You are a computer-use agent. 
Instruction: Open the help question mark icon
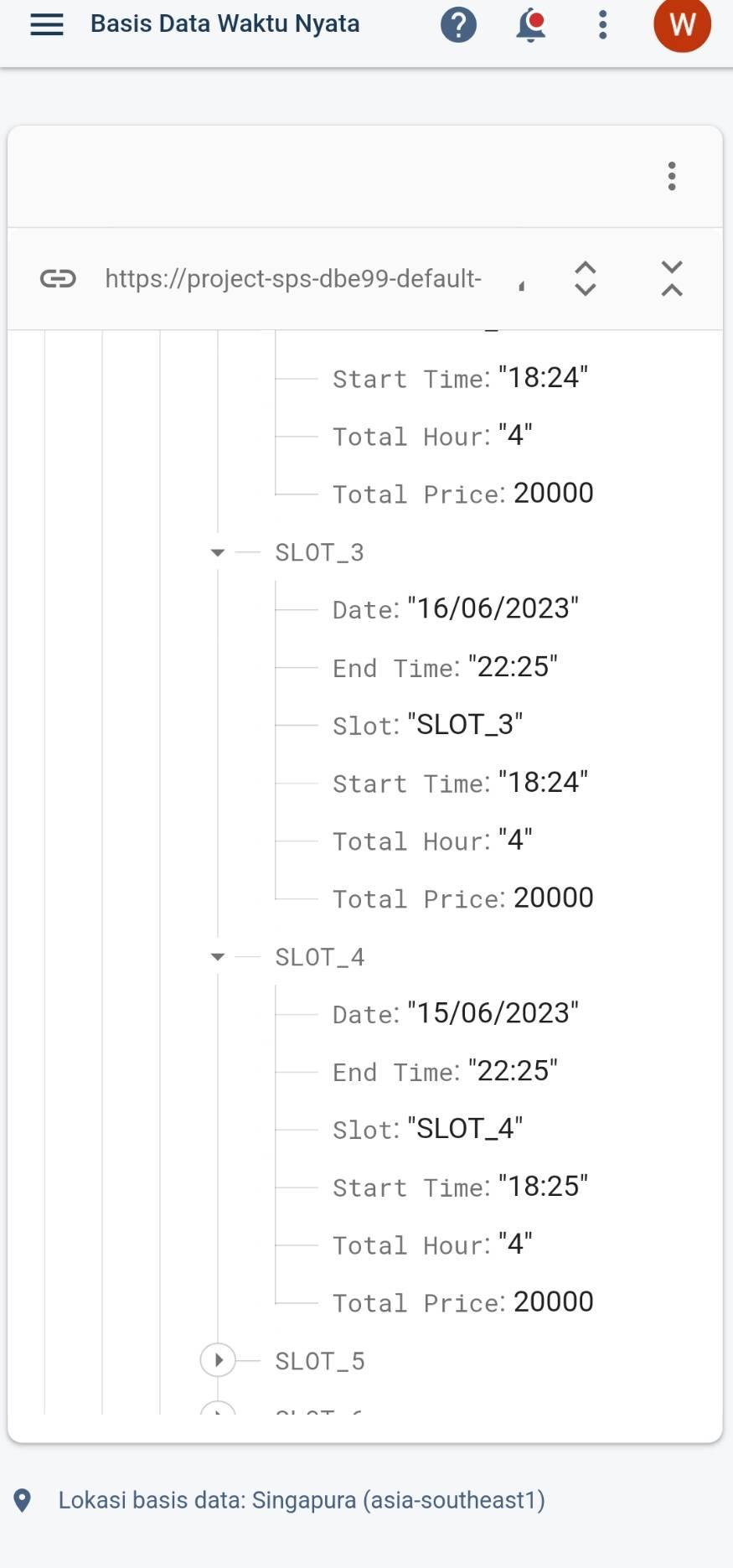tap(458, 25)
